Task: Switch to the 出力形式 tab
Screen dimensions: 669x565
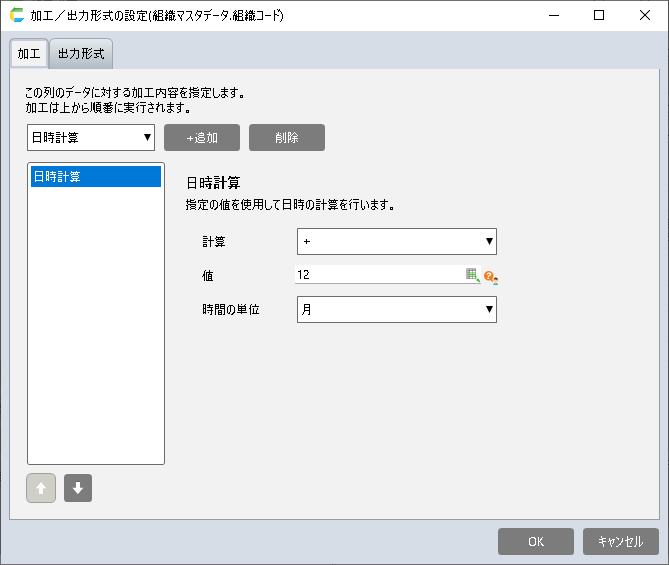Action: click(81, 53)
